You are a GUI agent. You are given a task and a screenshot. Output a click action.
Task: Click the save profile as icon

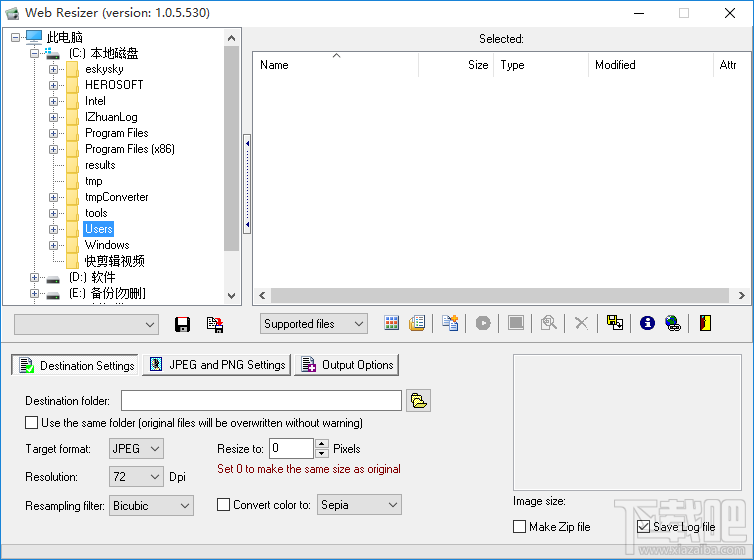click(215, 324)
